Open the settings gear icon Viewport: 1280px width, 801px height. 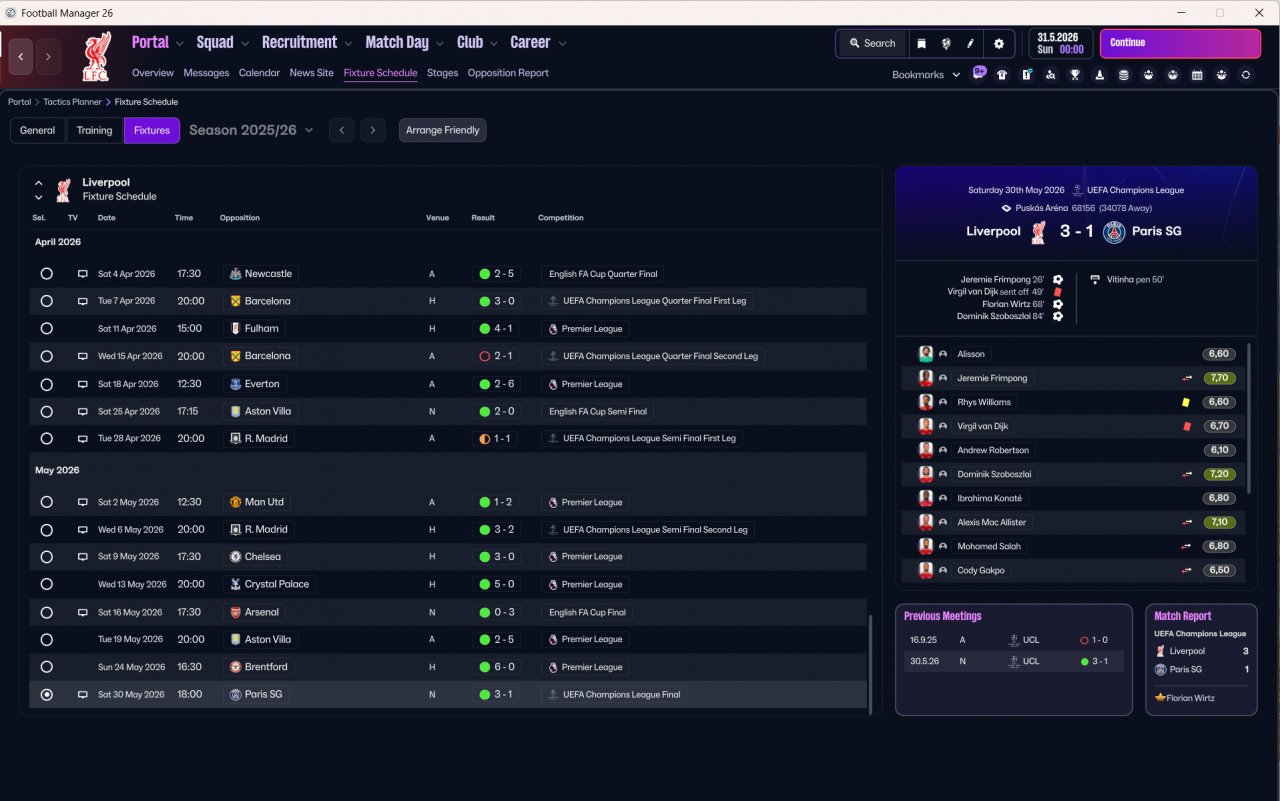(998, 44)
